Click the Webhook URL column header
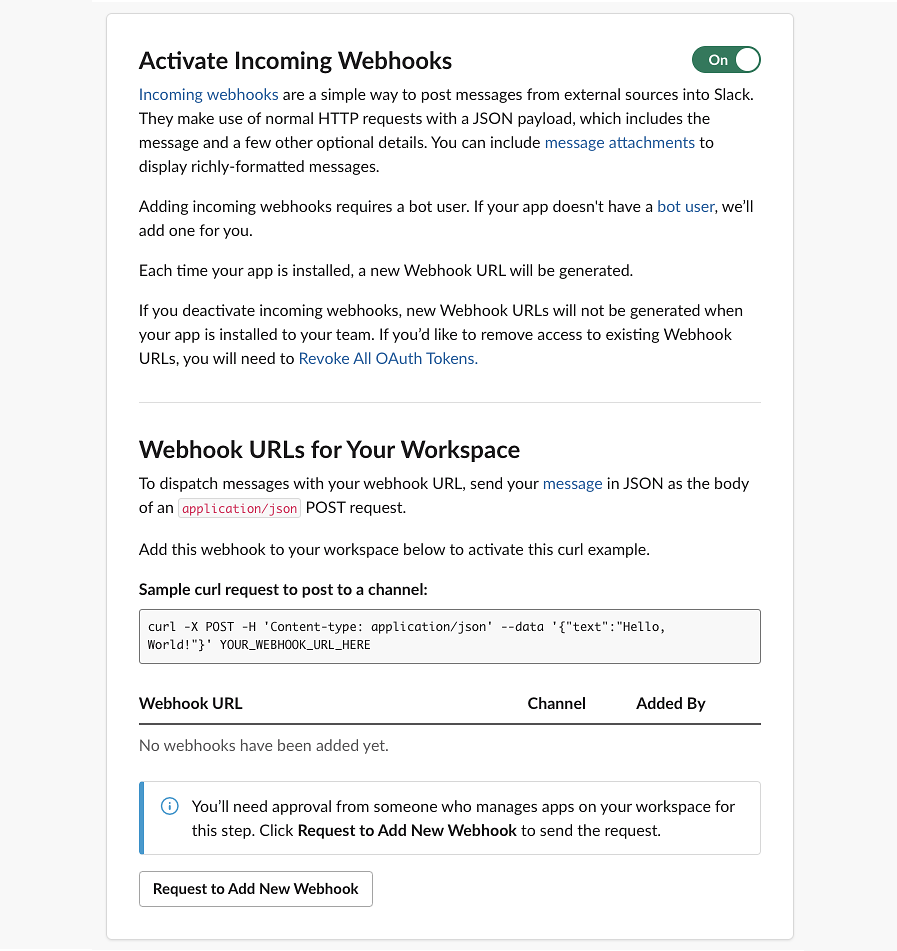 (190, 704)
